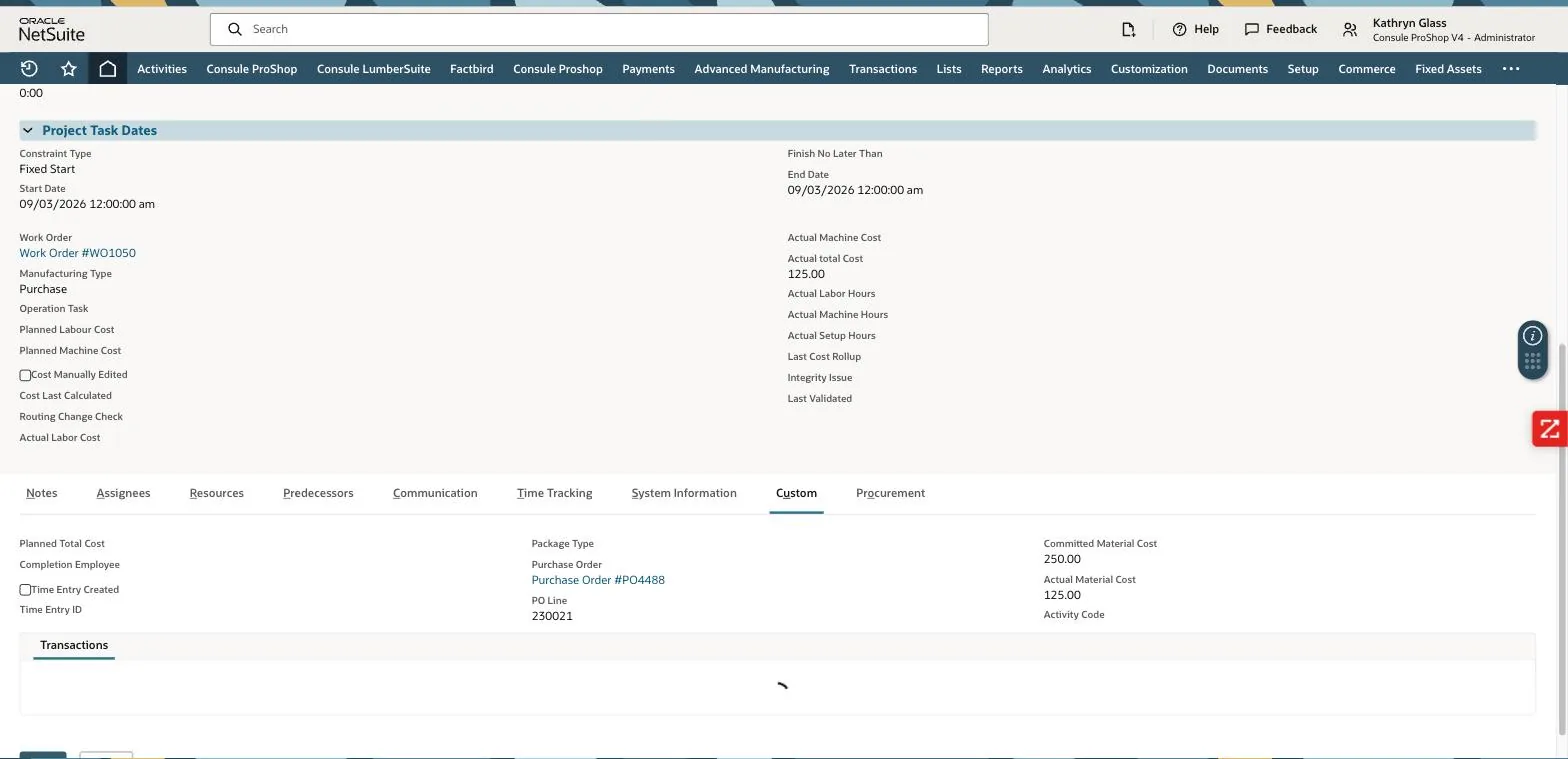The width and height of the screenshot is (1568, 759).
Task: Switch to the Resources tab
Action: pyautogui.click(x=217, y=493)
